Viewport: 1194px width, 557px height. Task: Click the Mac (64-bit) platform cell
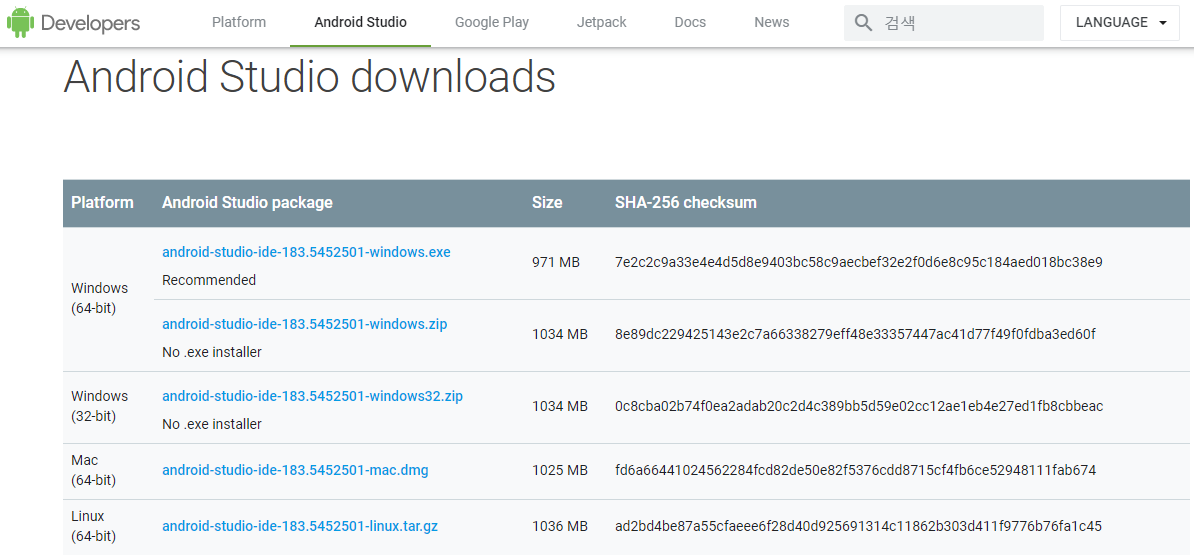coord(93,470)
